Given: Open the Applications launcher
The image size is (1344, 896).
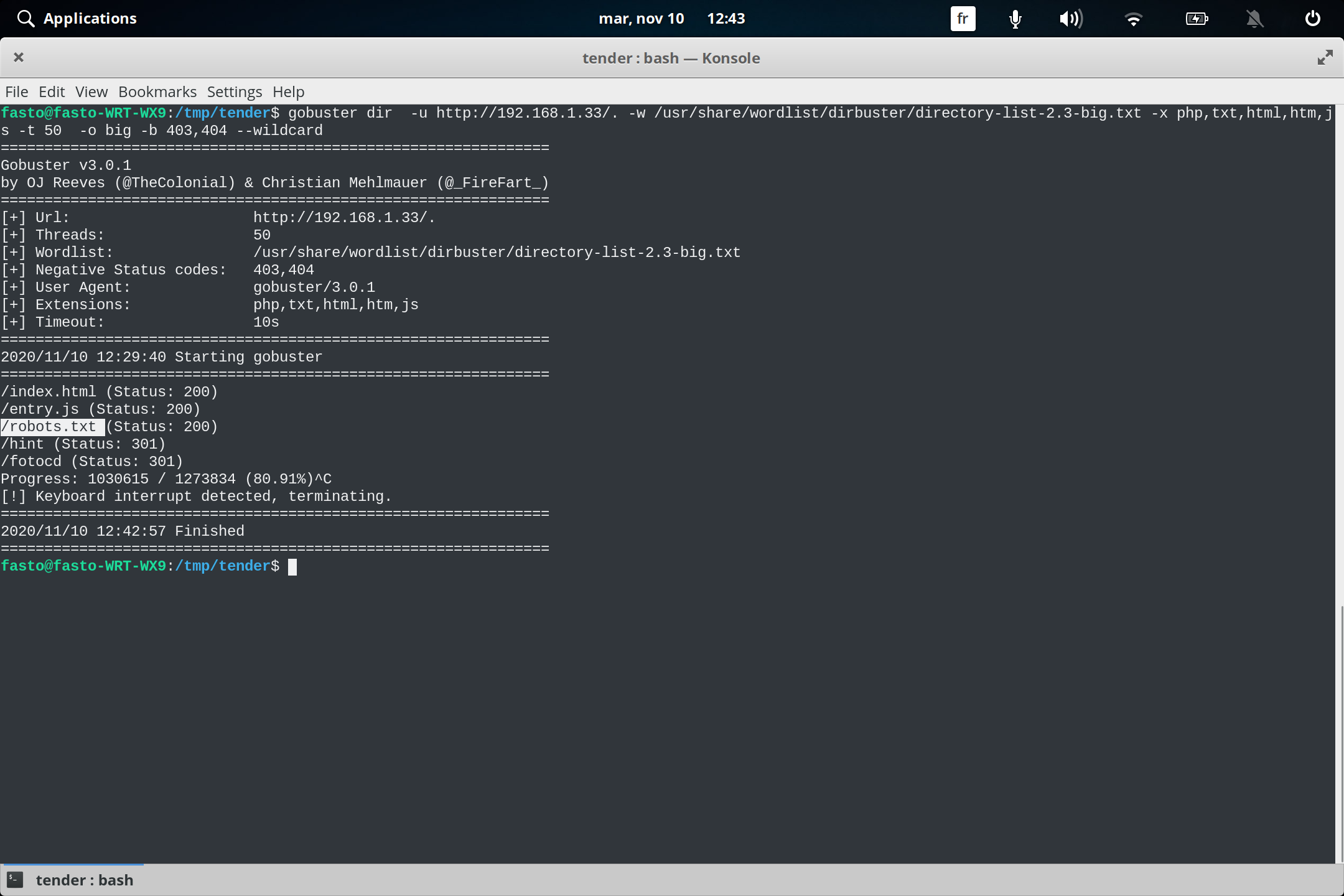Looking at the screenshot, I should pyautogui.click(x=77, y=18).
